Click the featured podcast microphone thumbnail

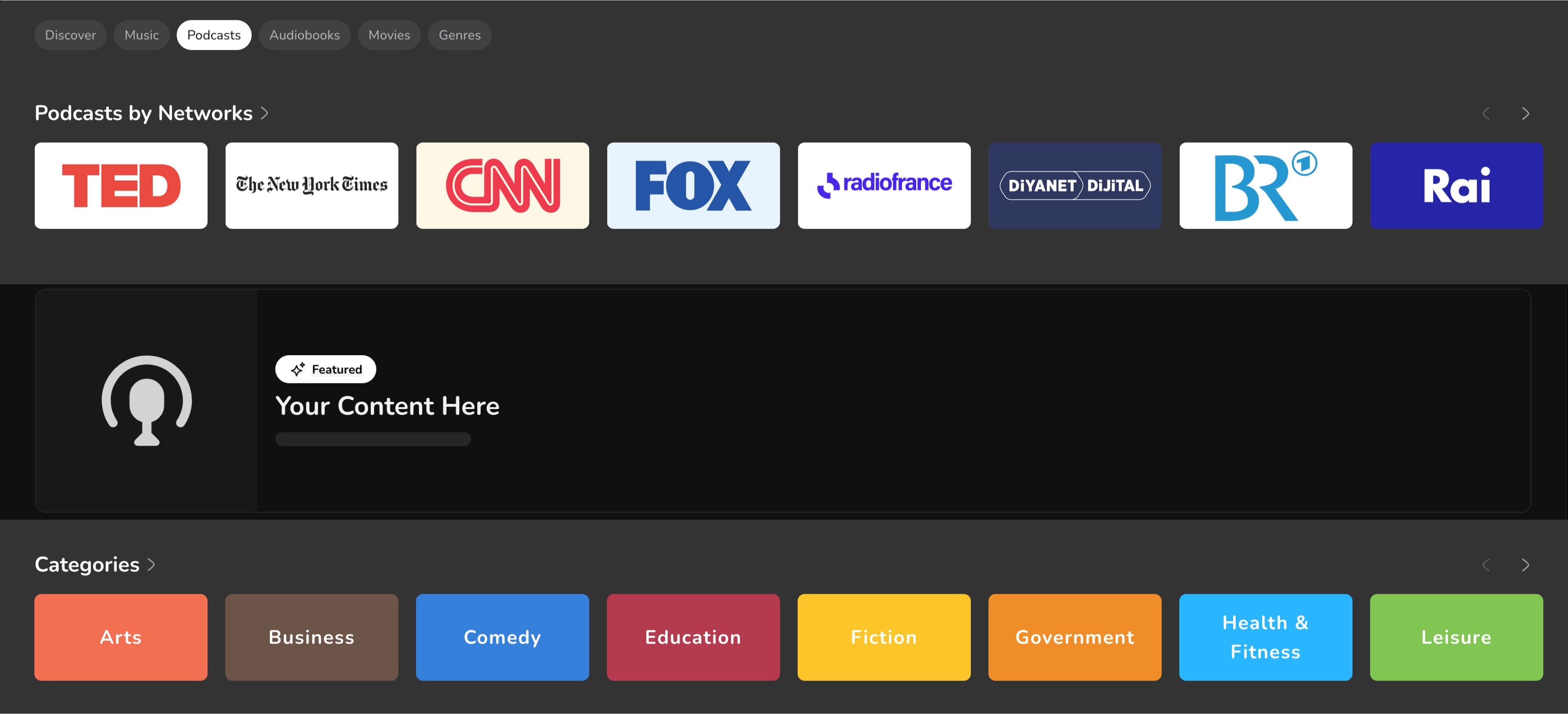click(x=146, y=401)
